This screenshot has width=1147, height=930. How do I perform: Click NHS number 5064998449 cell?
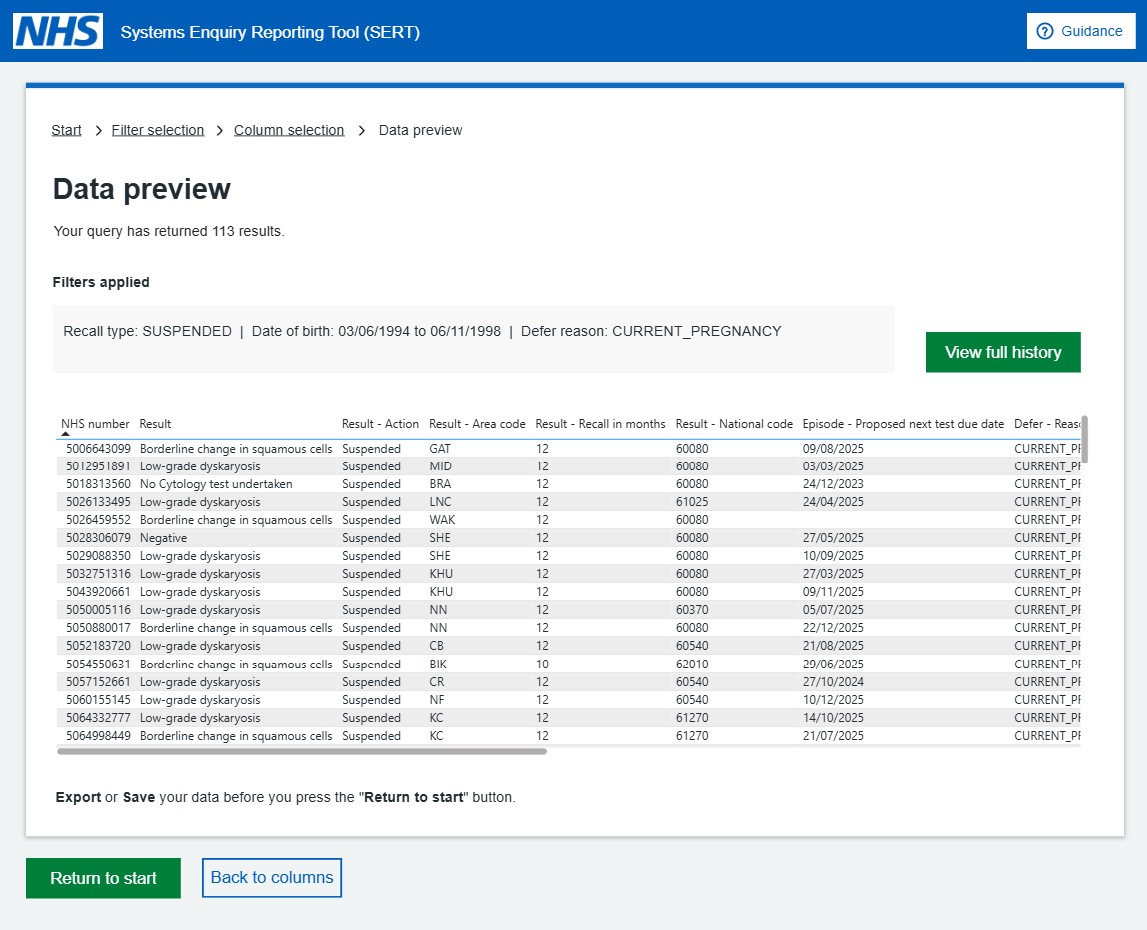tap(98, 736)
